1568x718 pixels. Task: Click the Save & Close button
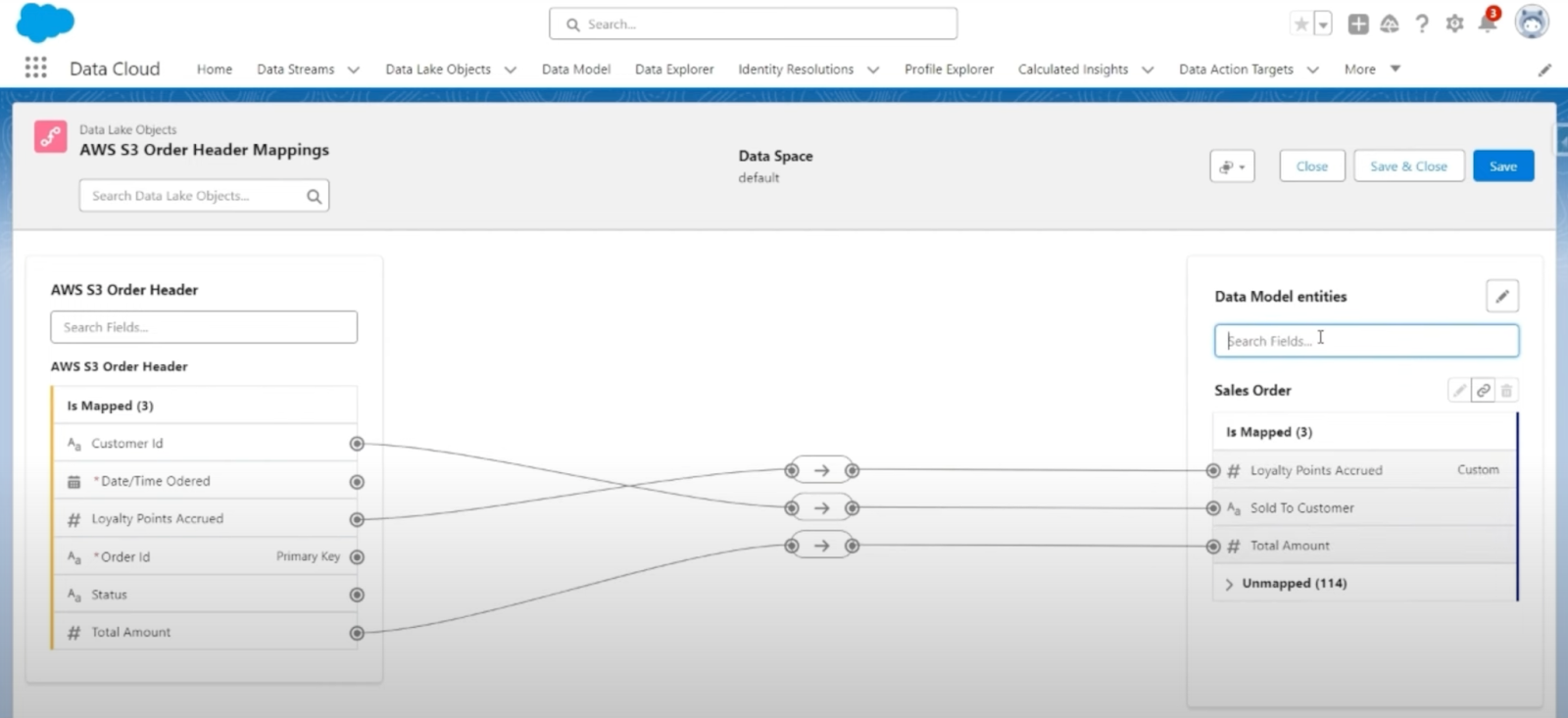coord(1409,167)
